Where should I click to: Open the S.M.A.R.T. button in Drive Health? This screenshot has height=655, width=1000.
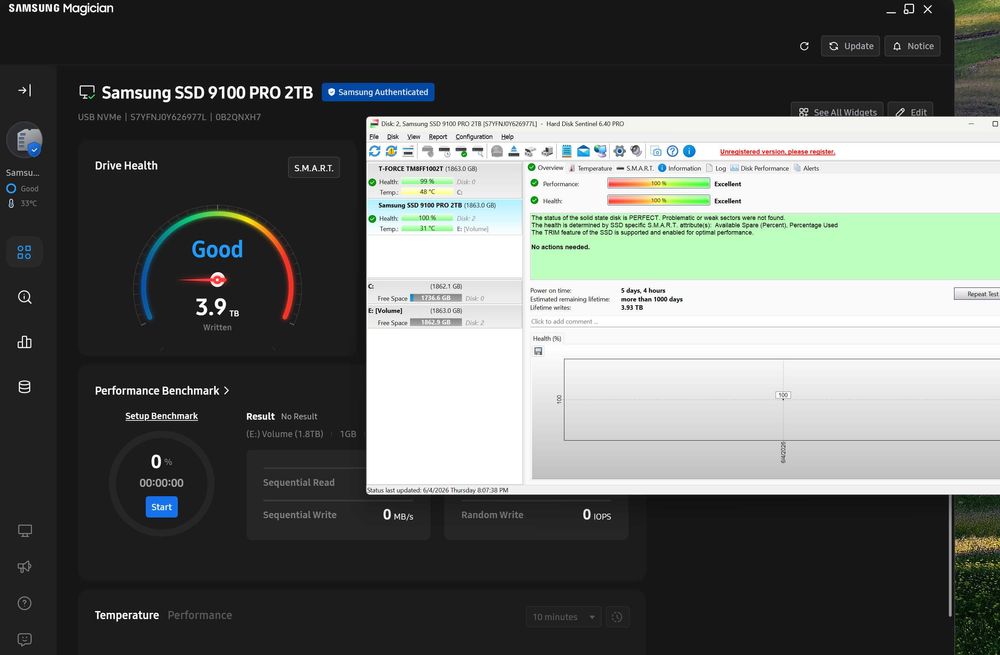(314, 168)
